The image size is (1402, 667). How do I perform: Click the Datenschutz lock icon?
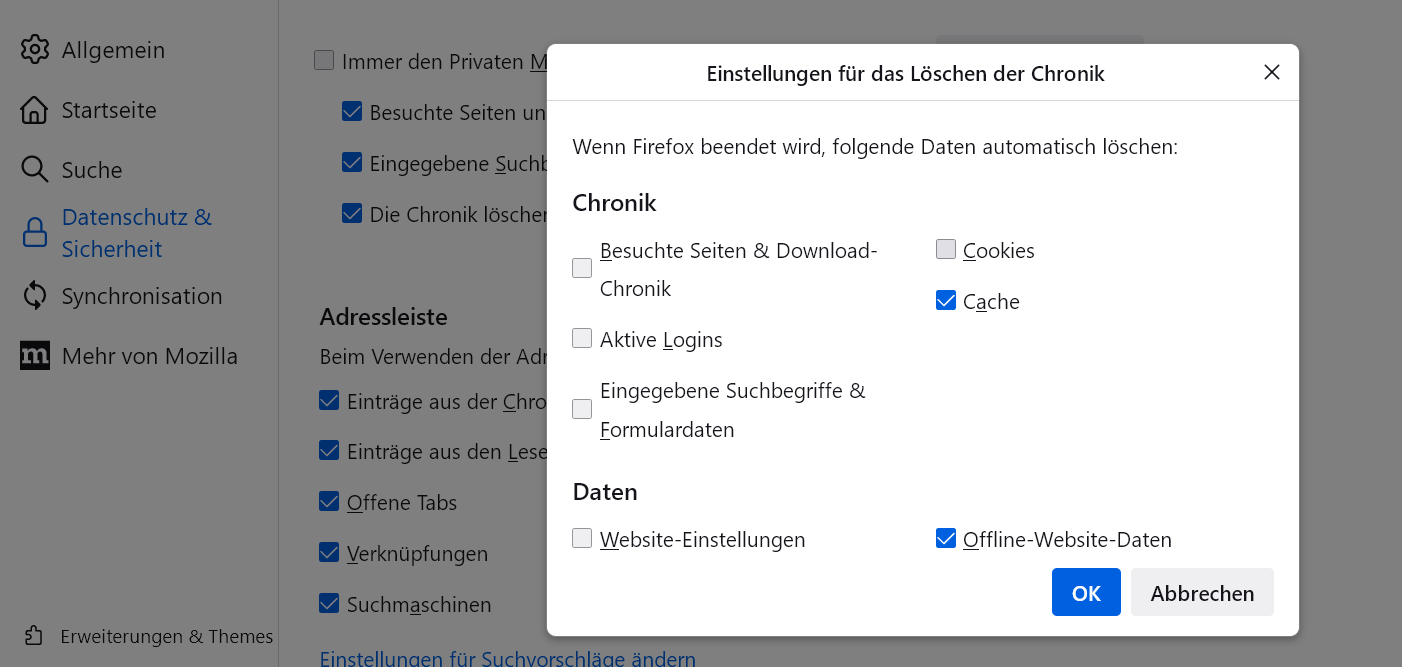coord(35,233)
